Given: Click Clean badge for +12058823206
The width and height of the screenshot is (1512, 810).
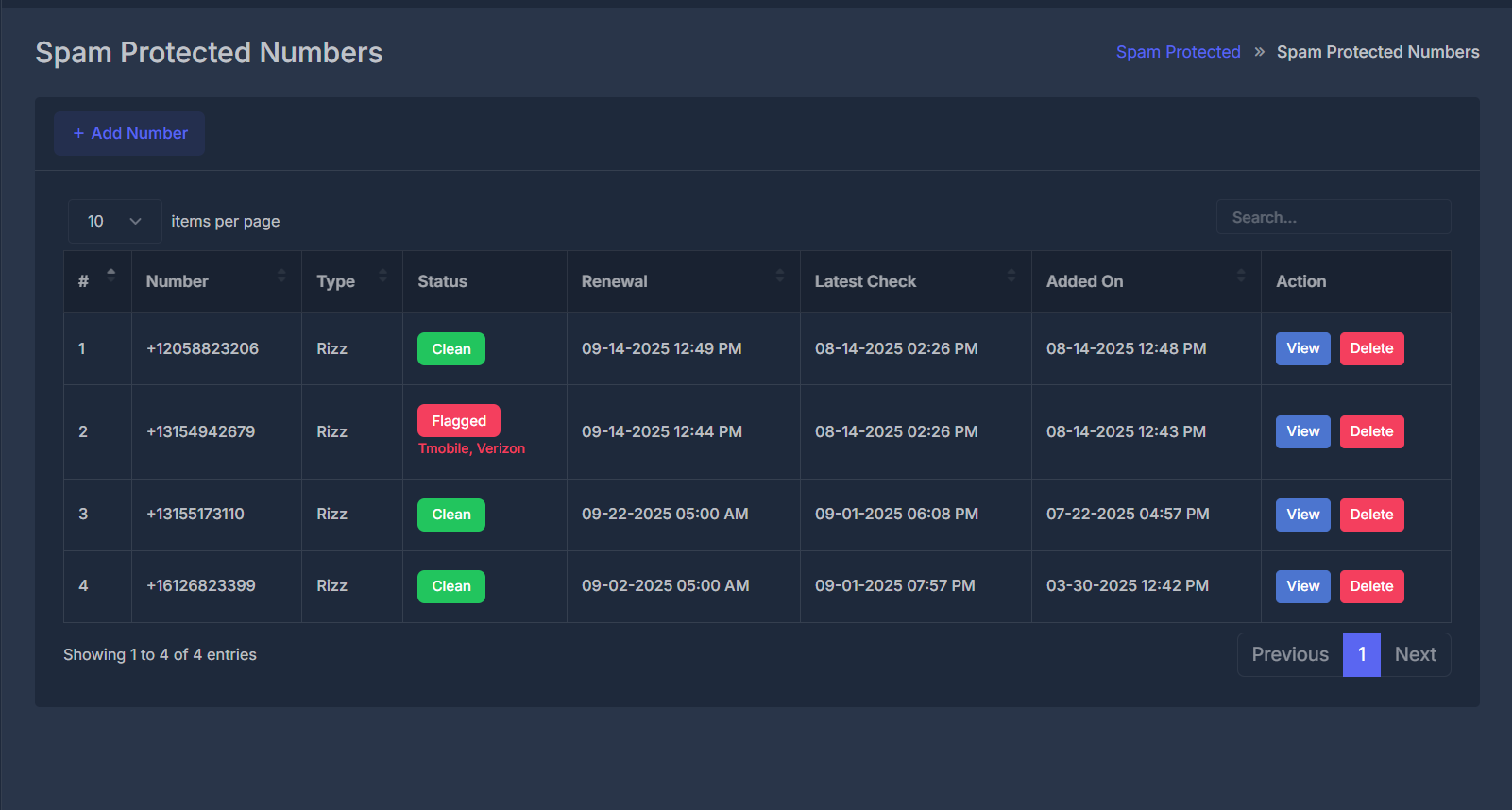Looking at the screenshot, I should 451,348.
